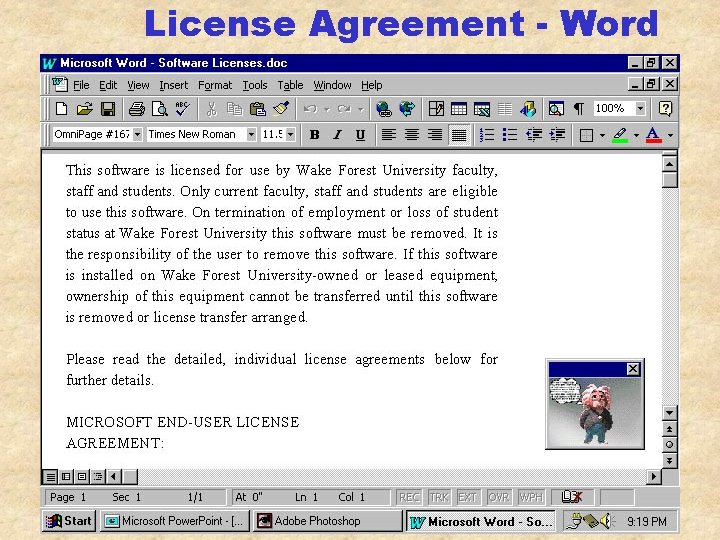Align text right
The height and width of the screenshot is (540, 720).
pos(435,135)
